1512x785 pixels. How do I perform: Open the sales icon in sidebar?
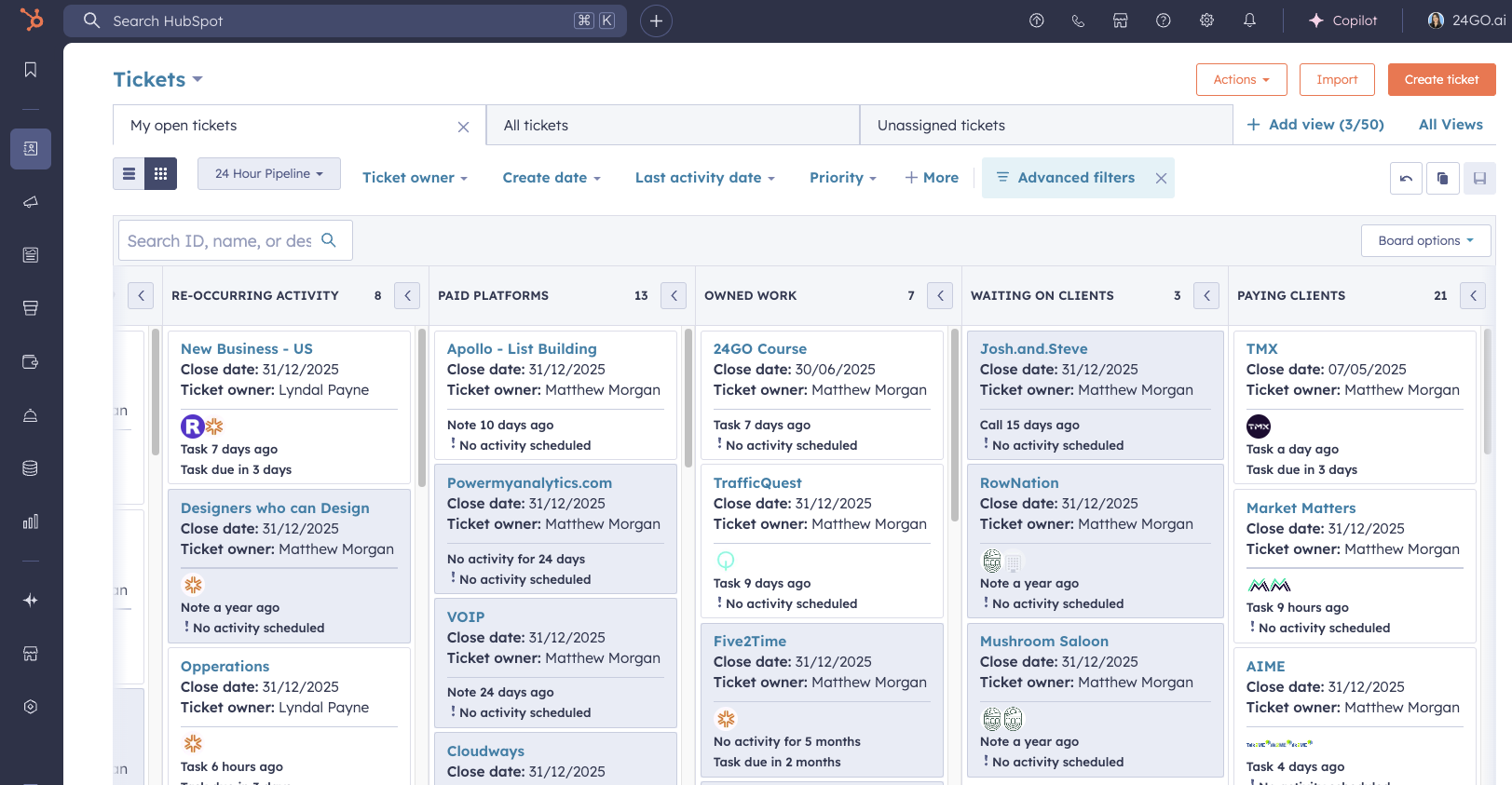pos(31,308)
